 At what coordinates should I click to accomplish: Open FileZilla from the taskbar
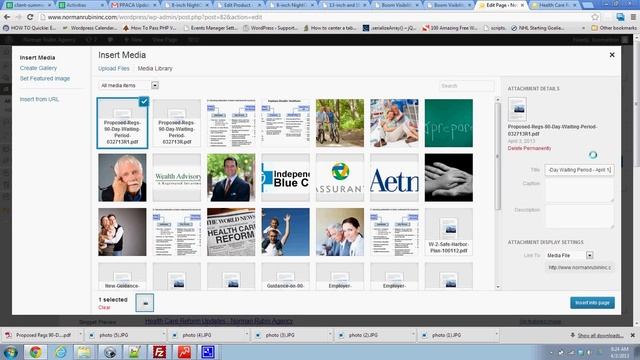point(159,352)
